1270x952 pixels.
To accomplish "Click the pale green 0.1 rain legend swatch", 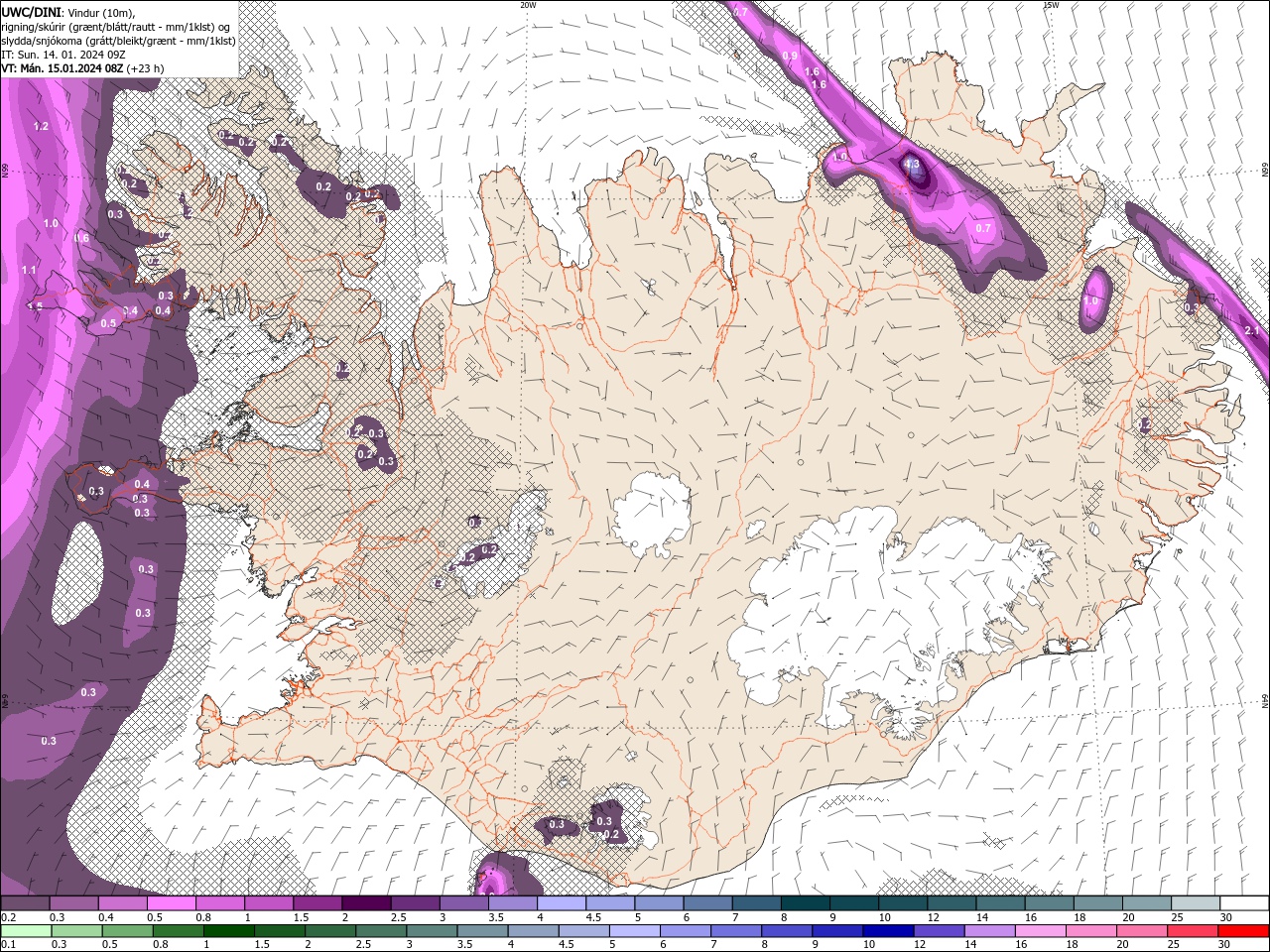I will click(25, 931).
